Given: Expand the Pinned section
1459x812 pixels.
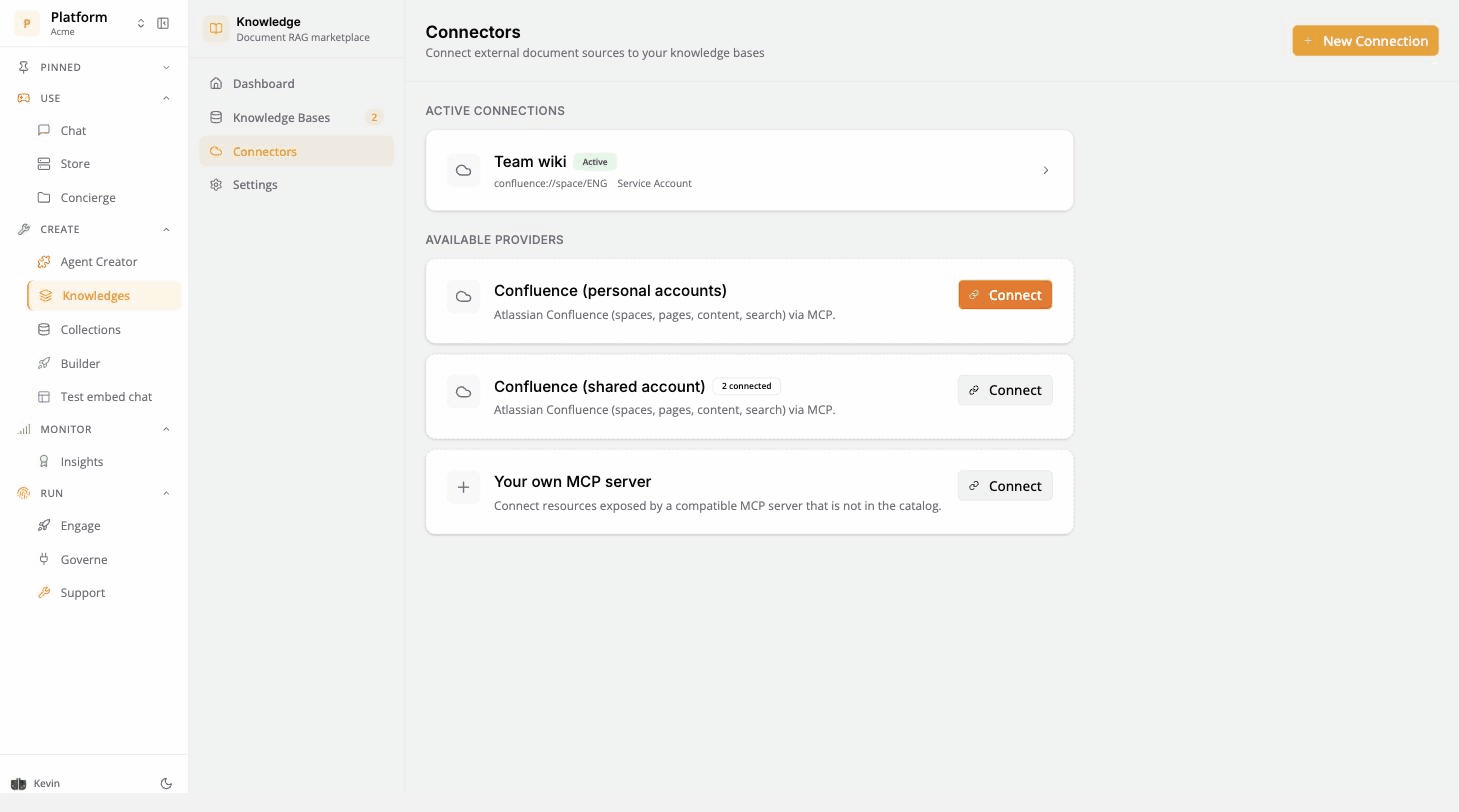Looking at the screenshot, I should point(166,67).
